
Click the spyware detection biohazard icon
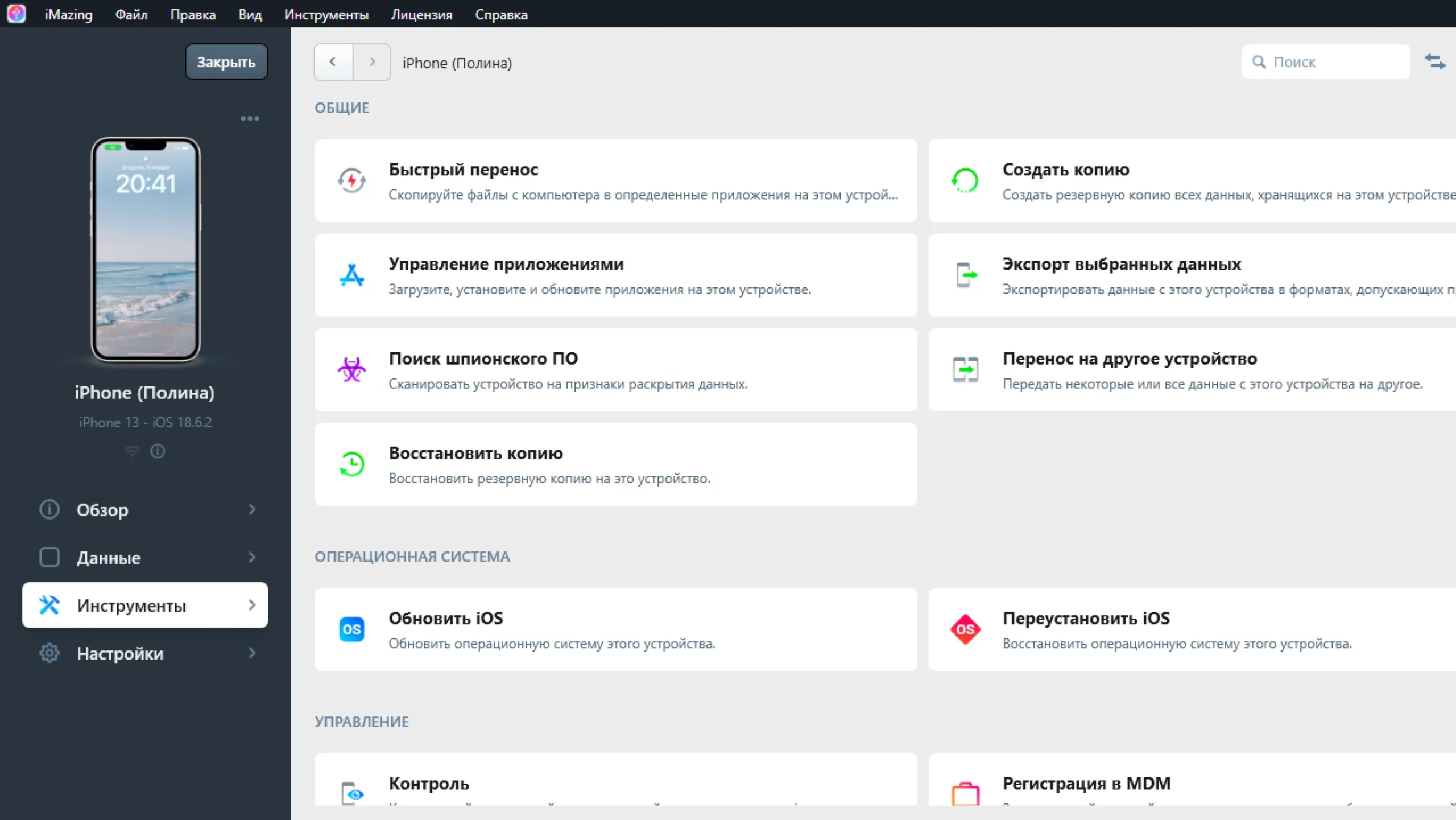click(351, 370)
